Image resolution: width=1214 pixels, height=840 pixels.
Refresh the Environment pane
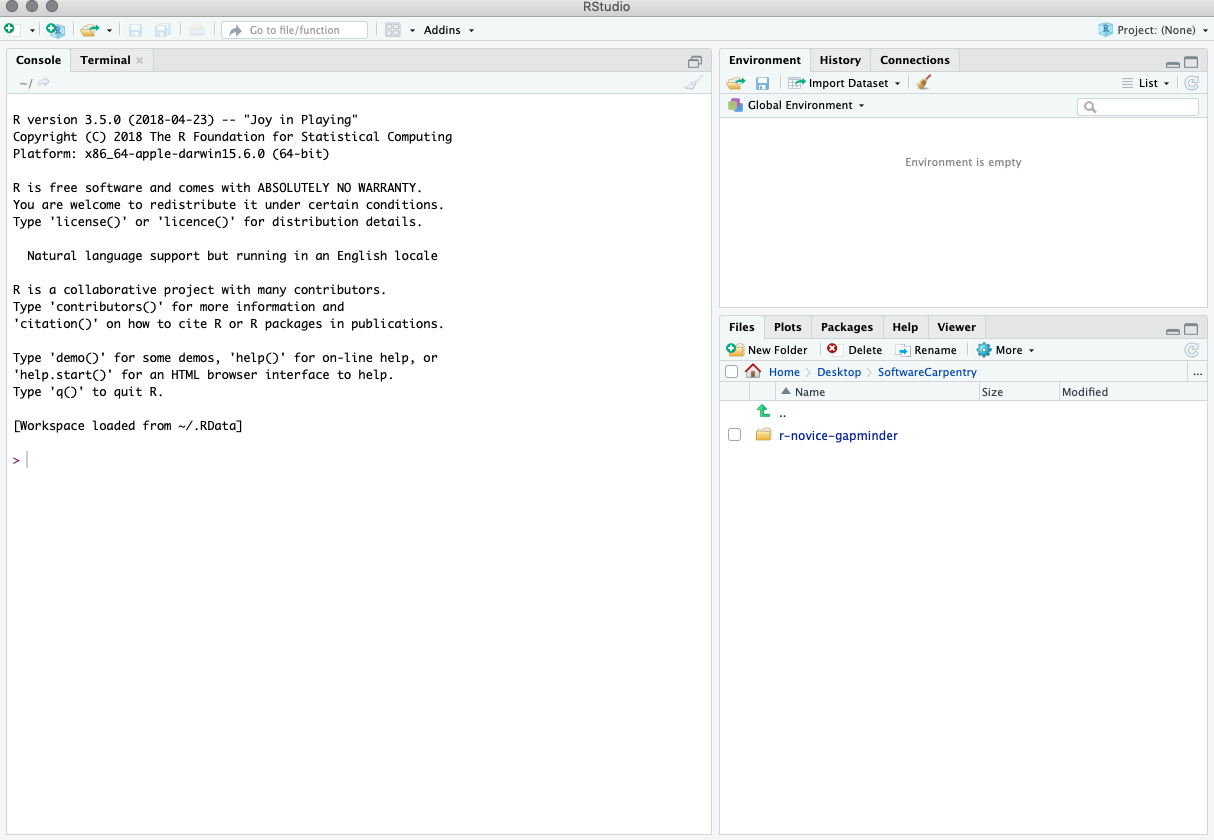tap(1190, 83)
